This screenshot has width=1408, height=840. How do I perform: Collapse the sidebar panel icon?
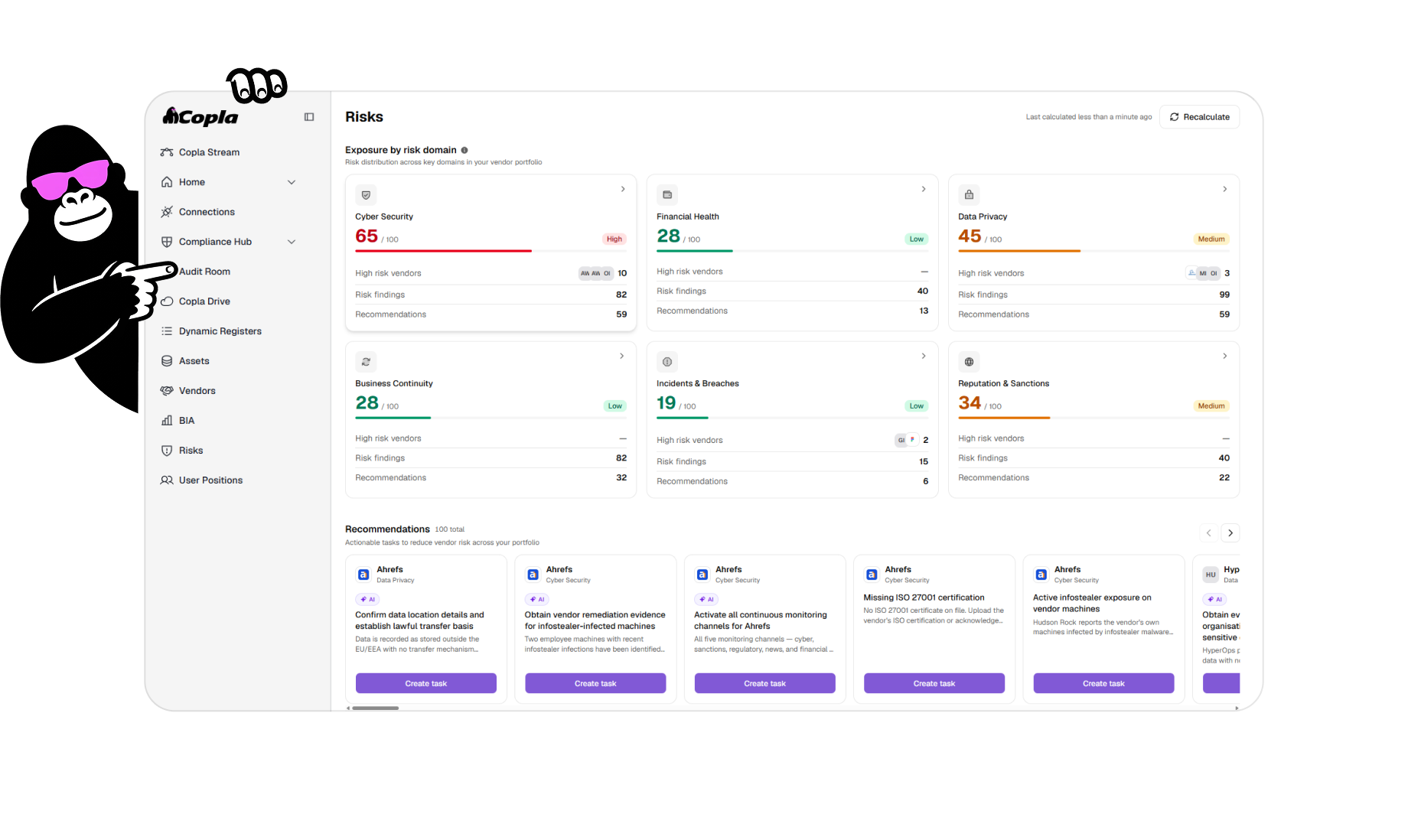pyautogui.click(x=309, y=117)
